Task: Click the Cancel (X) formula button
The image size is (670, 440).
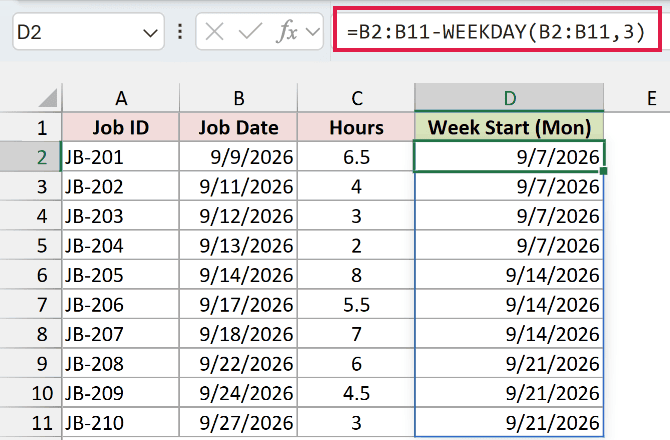Action: click(x=215, y=32)
